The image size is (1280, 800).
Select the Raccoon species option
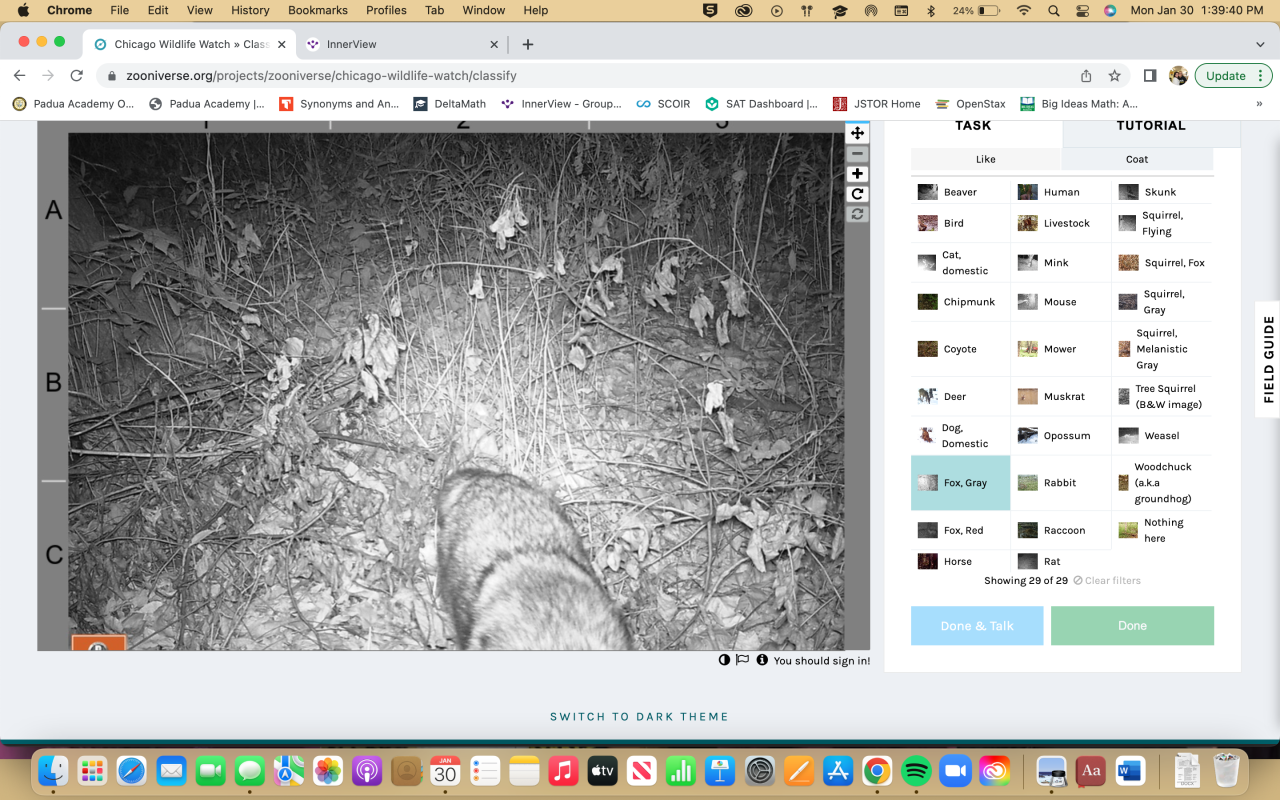[1061, 530]
